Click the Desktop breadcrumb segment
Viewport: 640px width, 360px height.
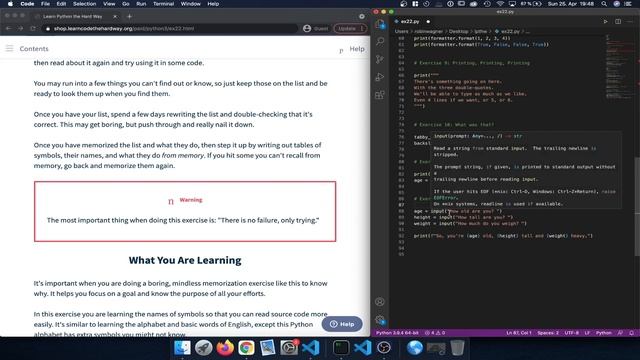click(x=458, y=31)
